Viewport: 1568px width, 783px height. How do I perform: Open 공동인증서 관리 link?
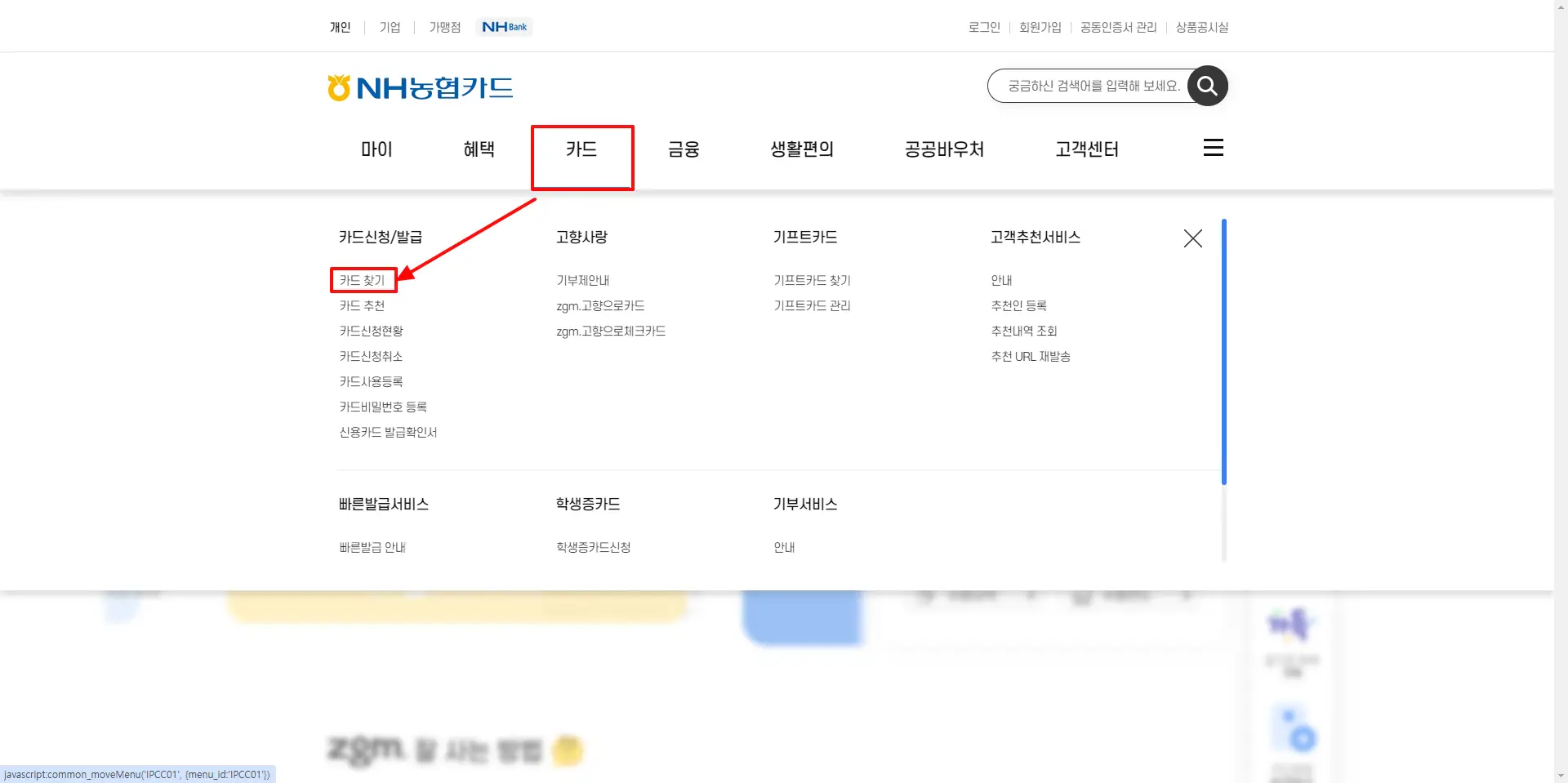pyautogui.click(x=1118, y=27)
